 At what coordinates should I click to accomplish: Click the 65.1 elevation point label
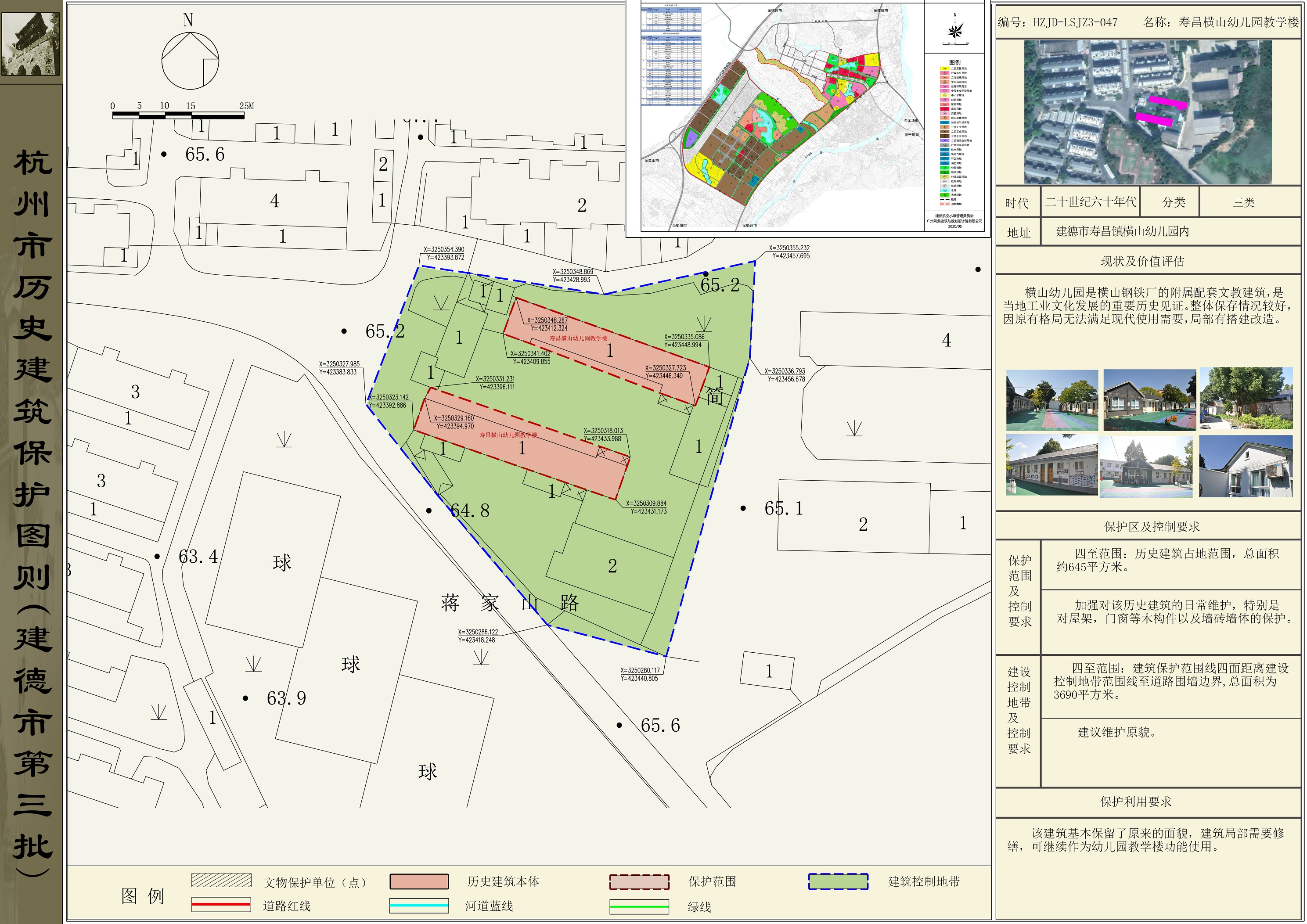point(784,508)
